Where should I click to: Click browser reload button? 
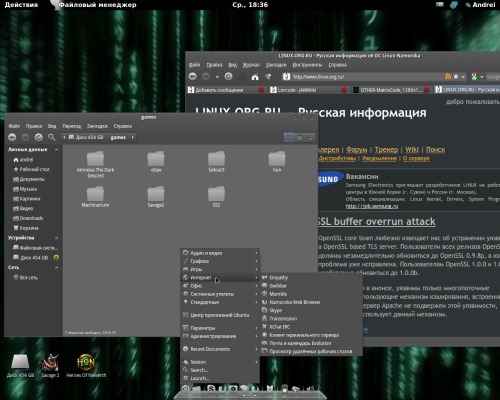point(228,76)
